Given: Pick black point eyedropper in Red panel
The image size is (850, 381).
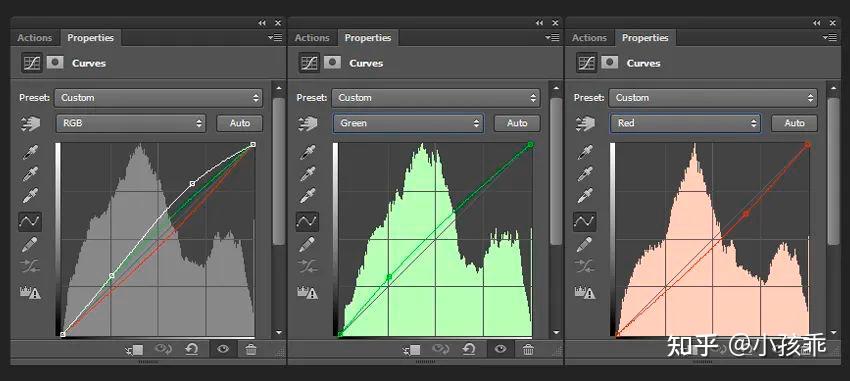Looking at the screenshot, I should [585, 153].
